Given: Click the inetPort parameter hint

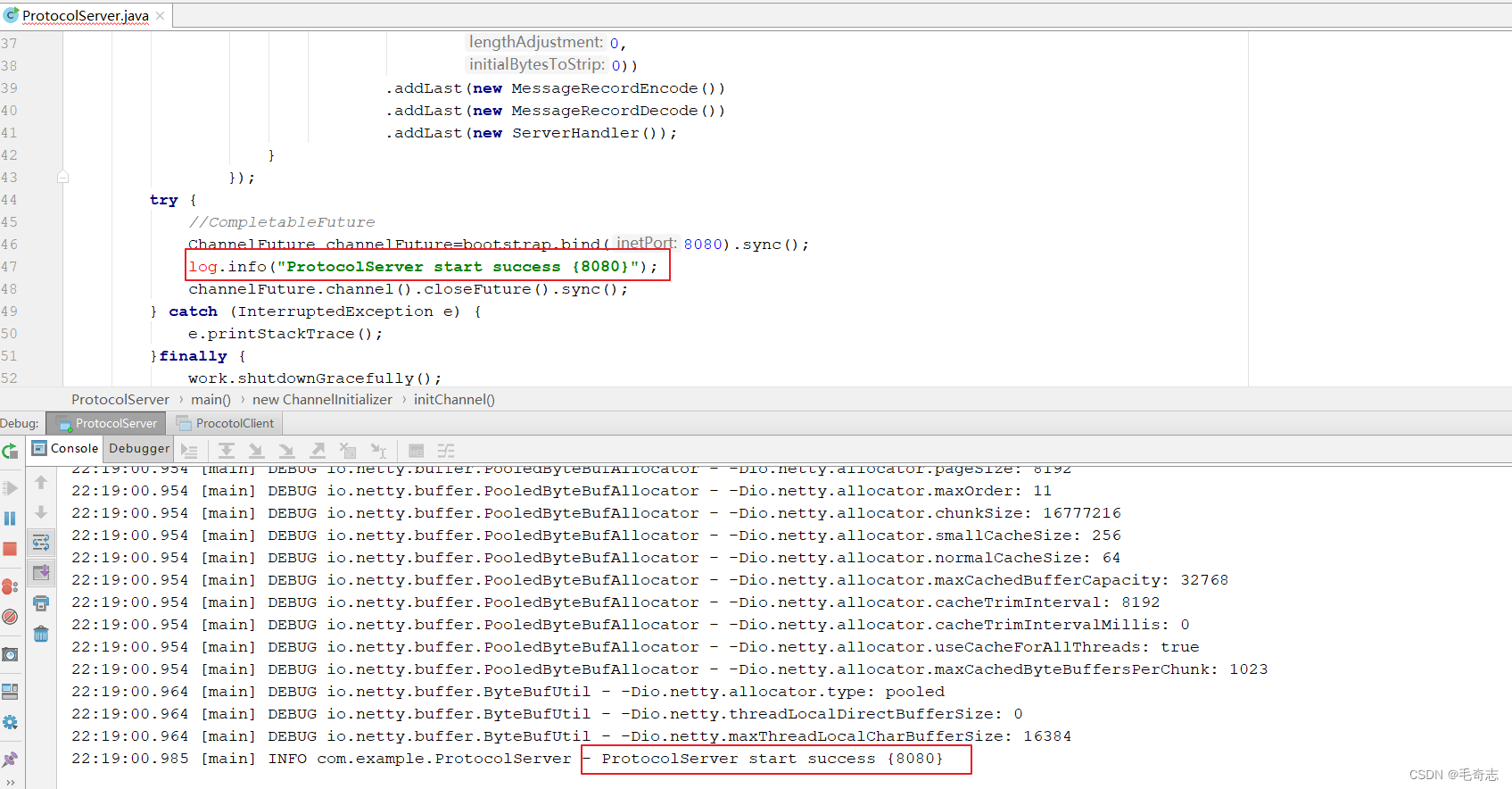Looking at the screenshot, I should pos(646,243).
